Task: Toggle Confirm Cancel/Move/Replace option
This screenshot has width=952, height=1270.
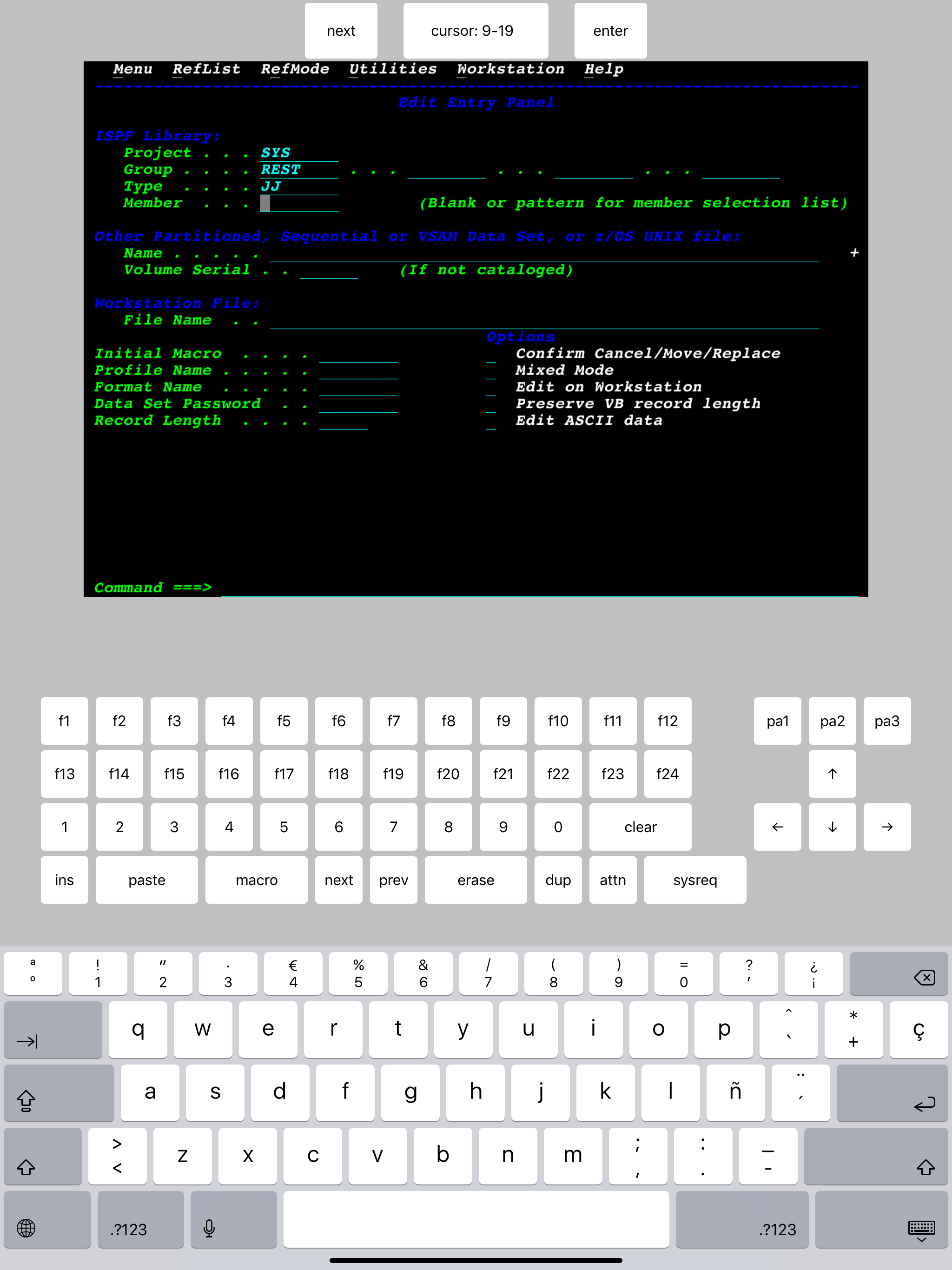Action: pyautogui.click(x=490, y=354)
